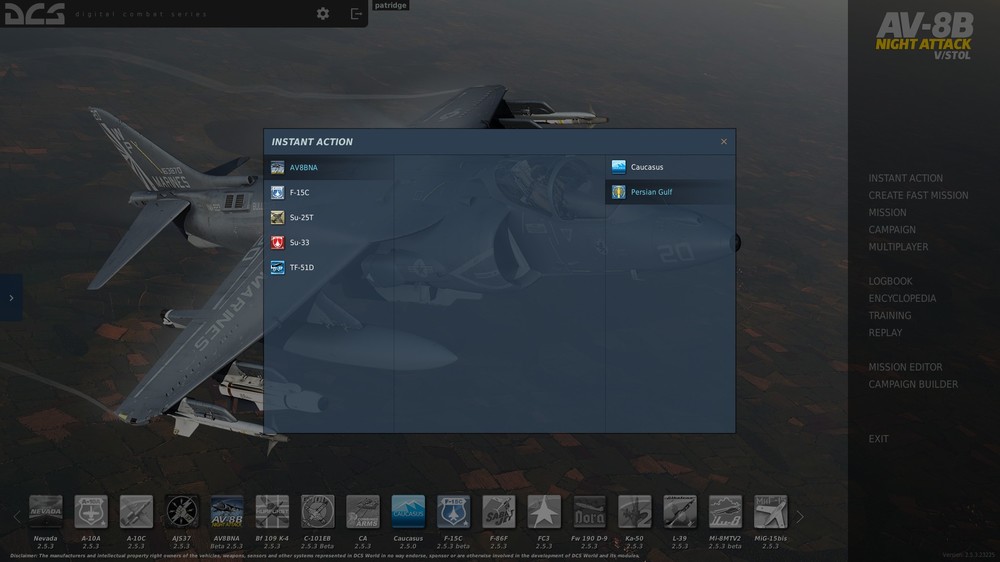Open the FC3 star module icon
The width and height of the screenshot is (1000, 562).
544,512
